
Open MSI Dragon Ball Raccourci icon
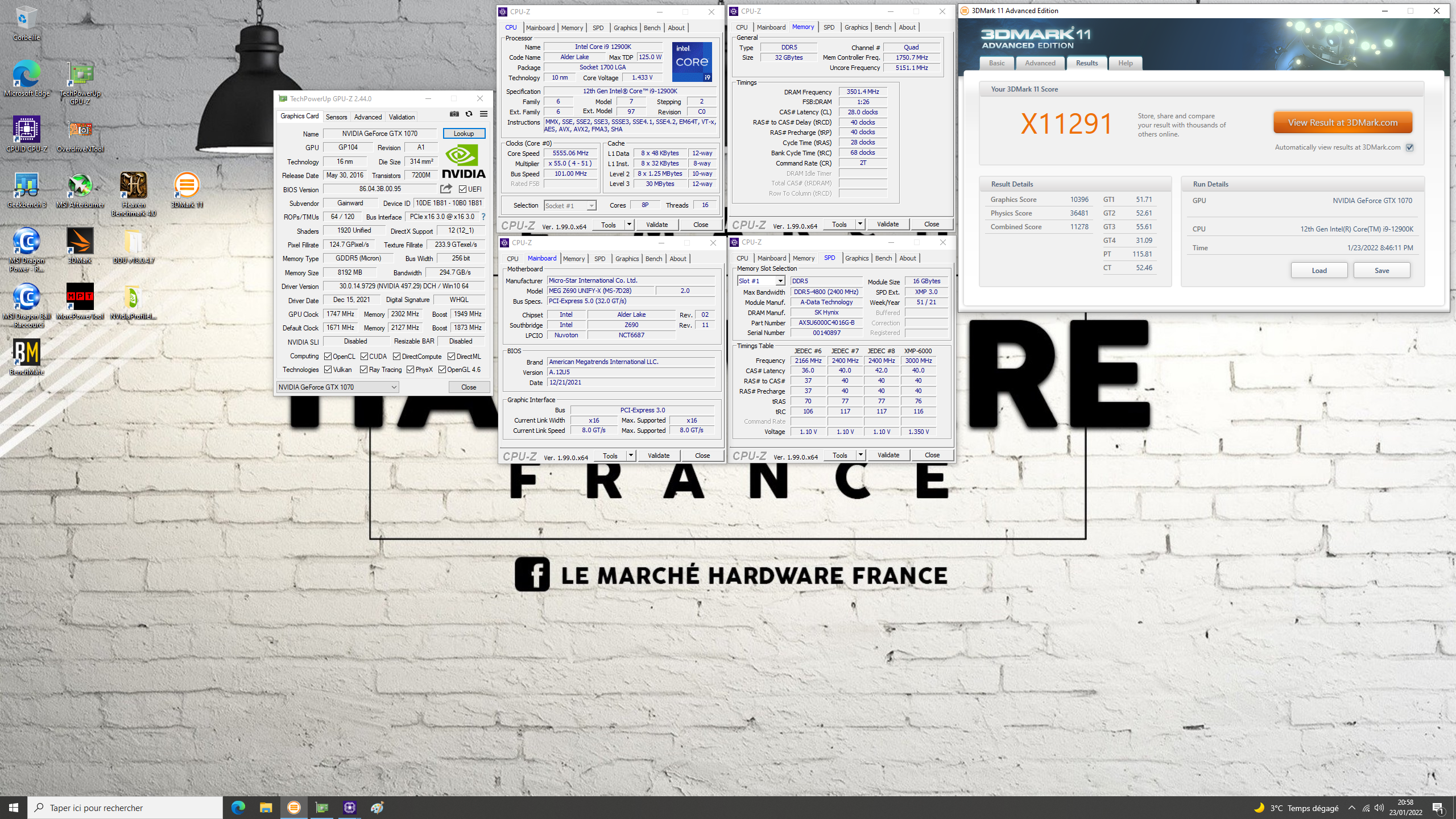(x=26, y=306)
